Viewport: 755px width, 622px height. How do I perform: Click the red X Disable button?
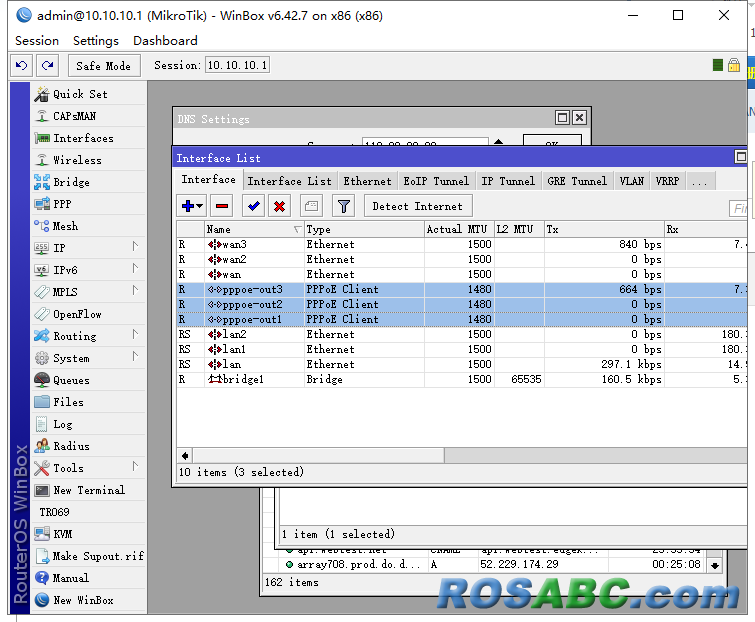click(x=279, y=206)
